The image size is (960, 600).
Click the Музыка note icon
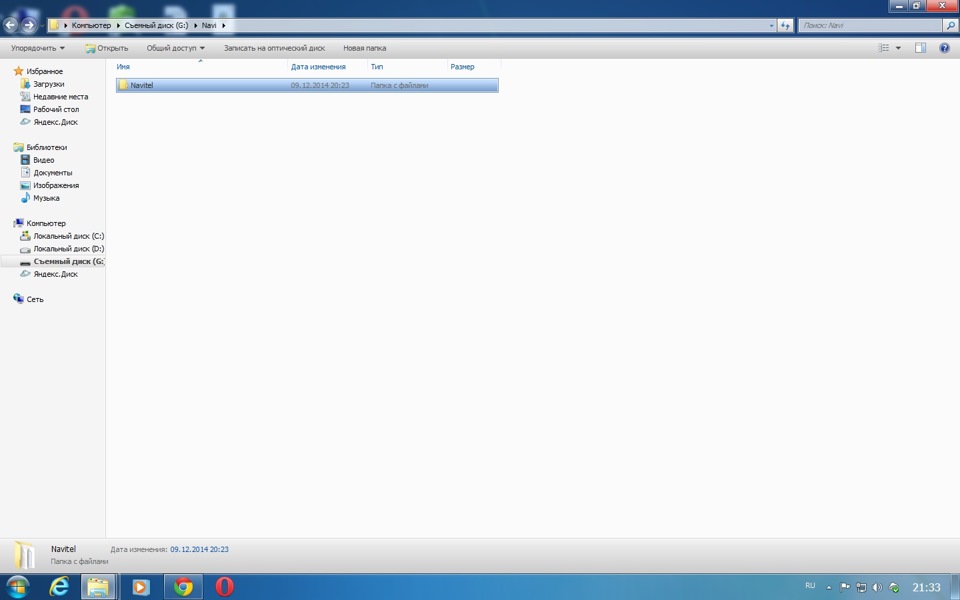point(25,198)
